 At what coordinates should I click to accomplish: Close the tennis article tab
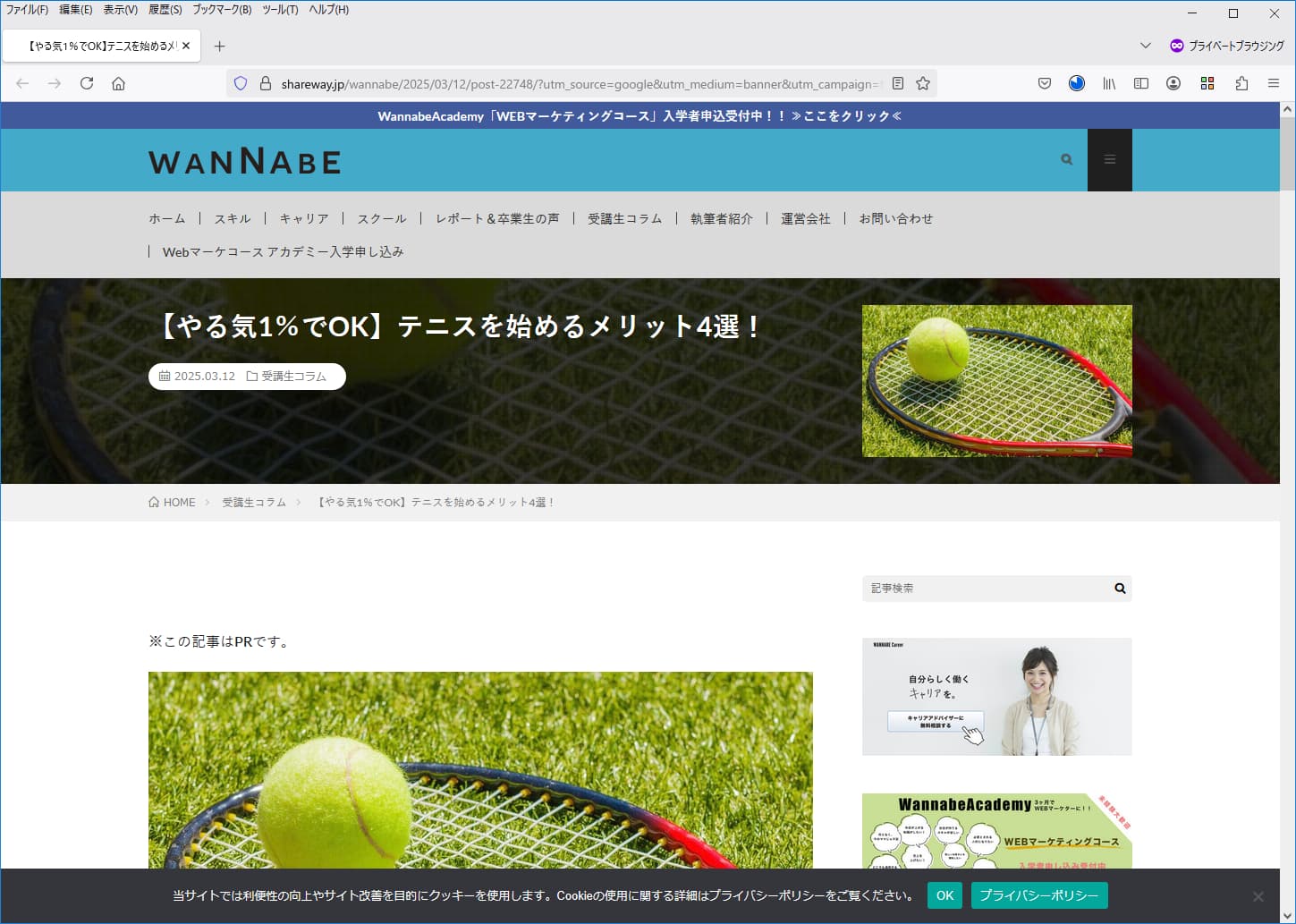(x=186, y=46)
